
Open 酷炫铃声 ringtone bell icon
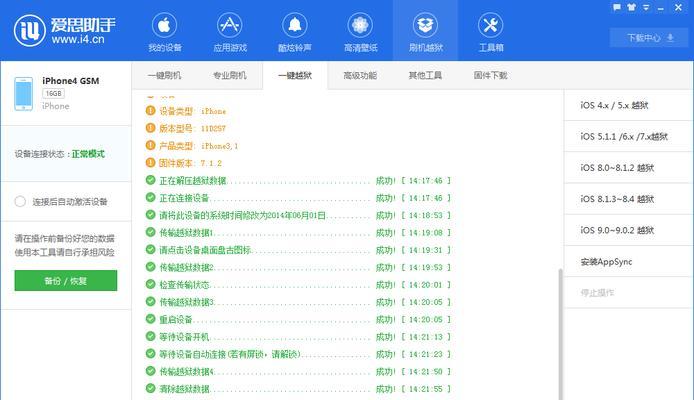(295, 25)
